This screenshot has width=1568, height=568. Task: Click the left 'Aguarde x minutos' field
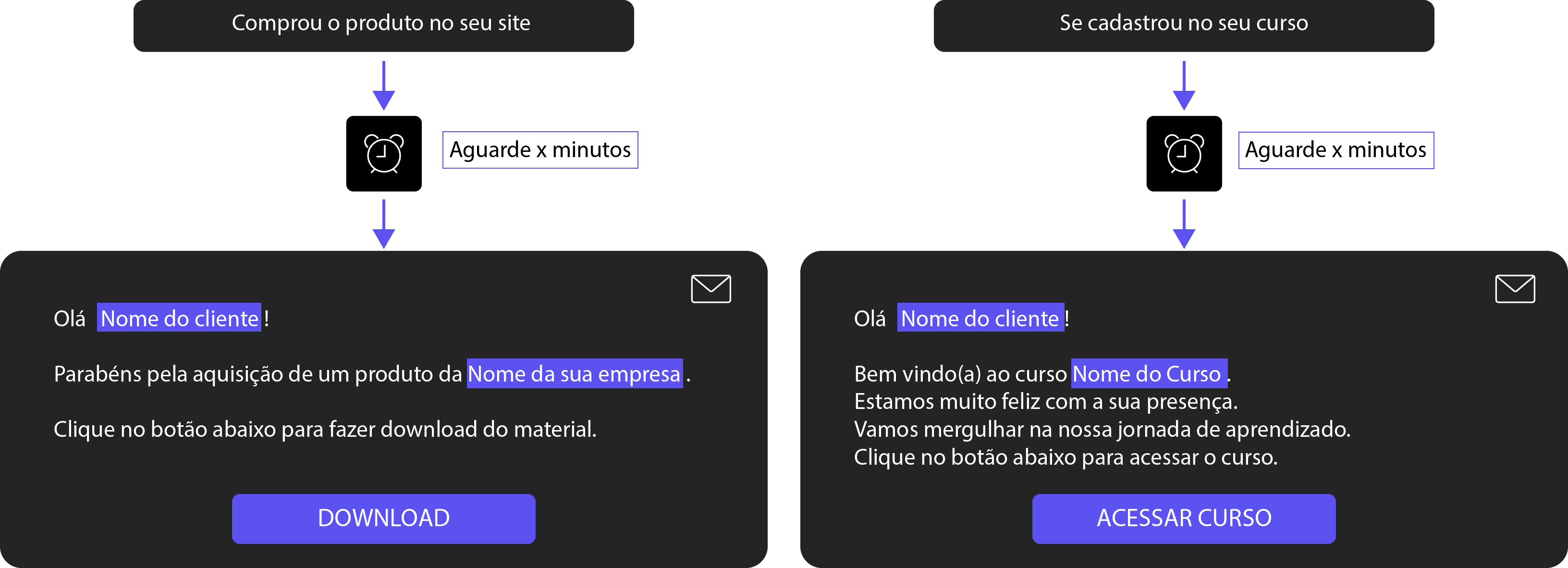(540, 150)
